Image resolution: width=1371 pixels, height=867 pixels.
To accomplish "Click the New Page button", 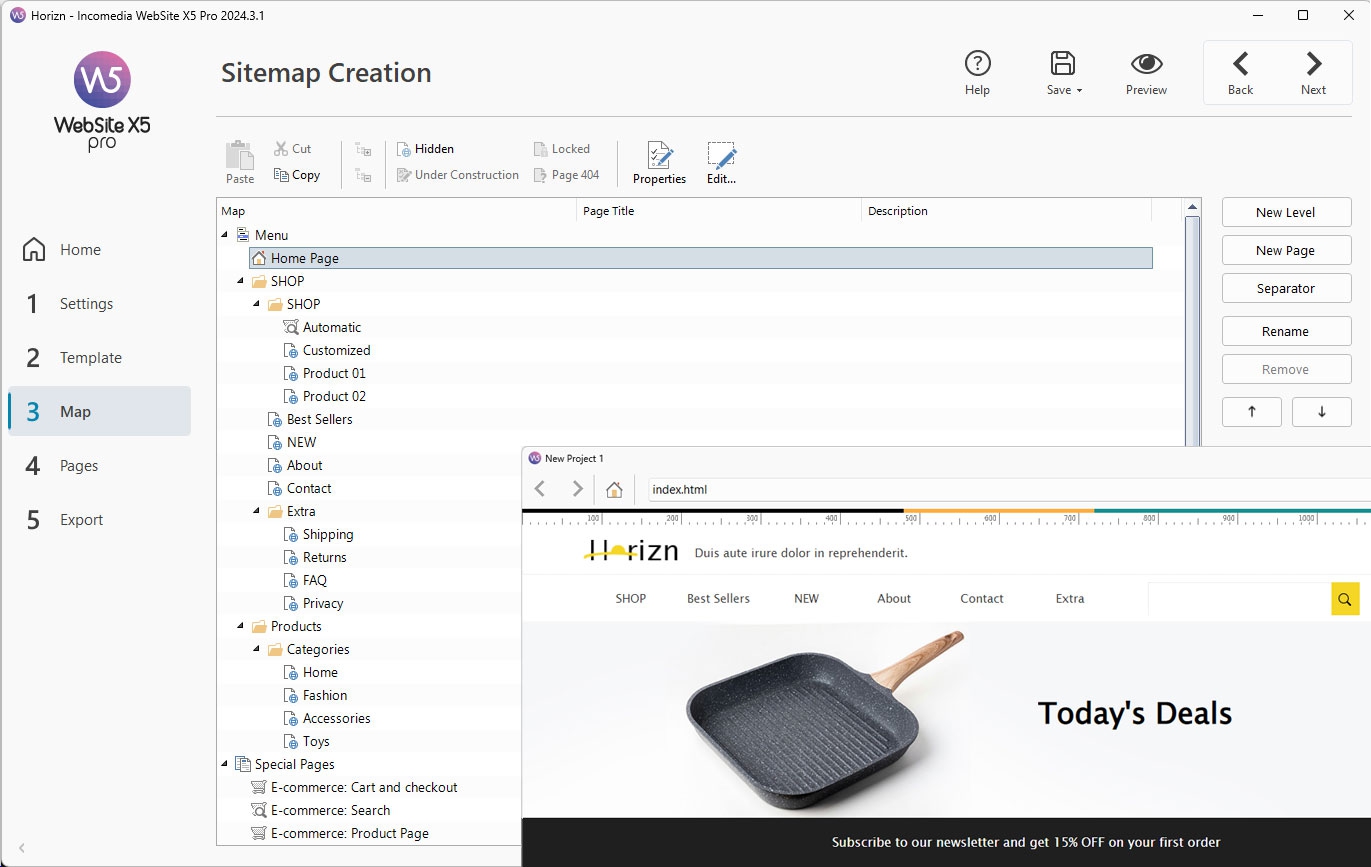I will pyautogui.click(x=1286, y=250).
